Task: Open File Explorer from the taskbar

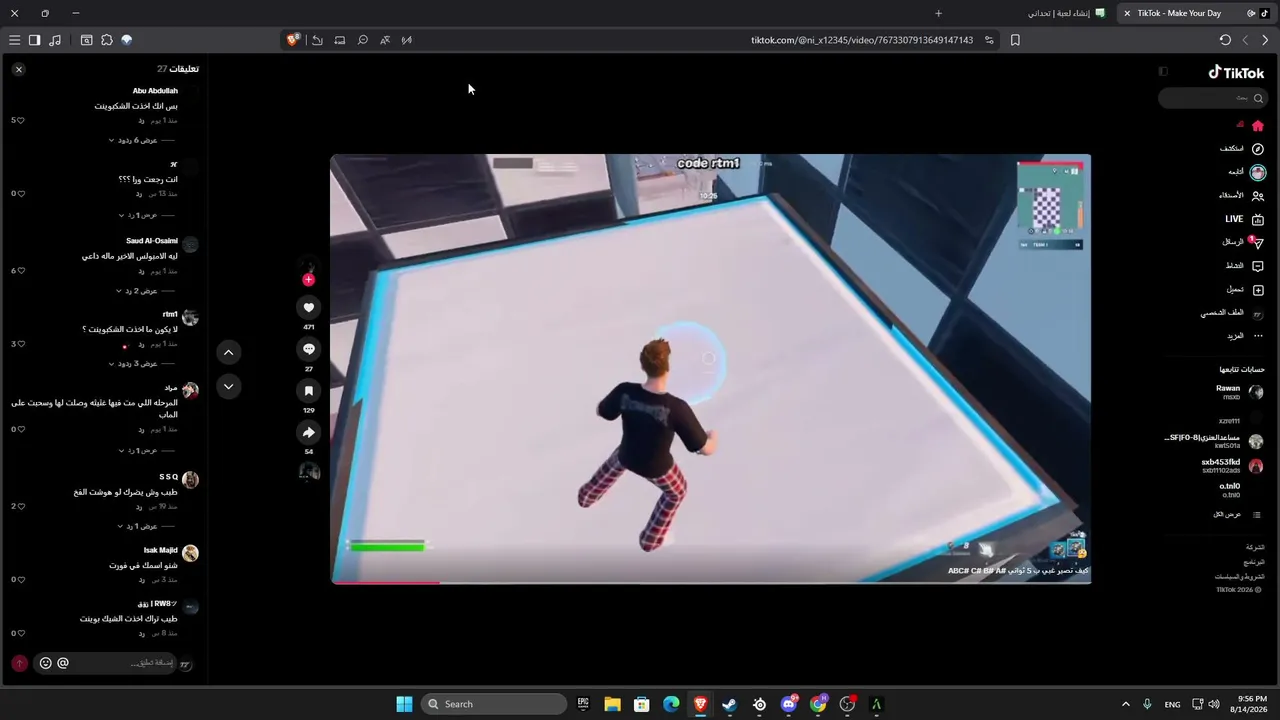Action: coord(612,704)
